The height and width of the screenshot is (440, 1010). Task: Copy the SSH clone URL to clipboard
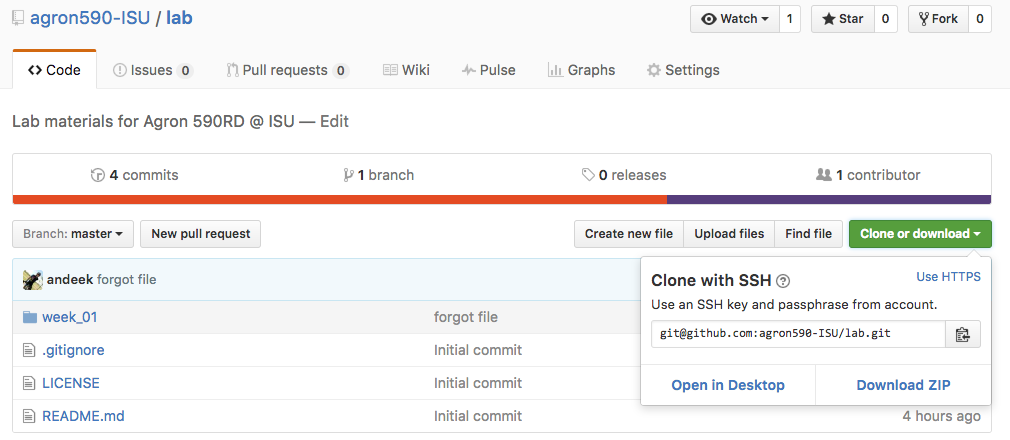tap(963, 334)
